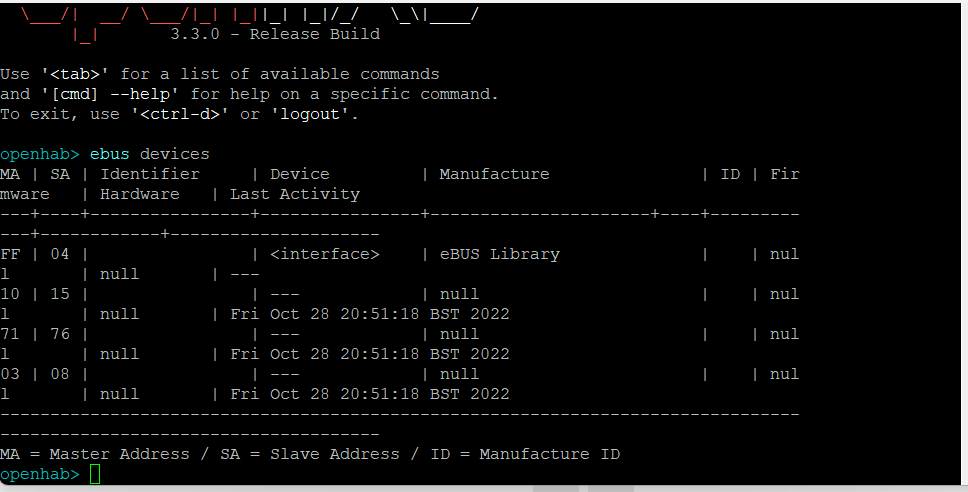
Task: Click the '3.3.0 - Release Build' version text
Action: pos(275,34)
